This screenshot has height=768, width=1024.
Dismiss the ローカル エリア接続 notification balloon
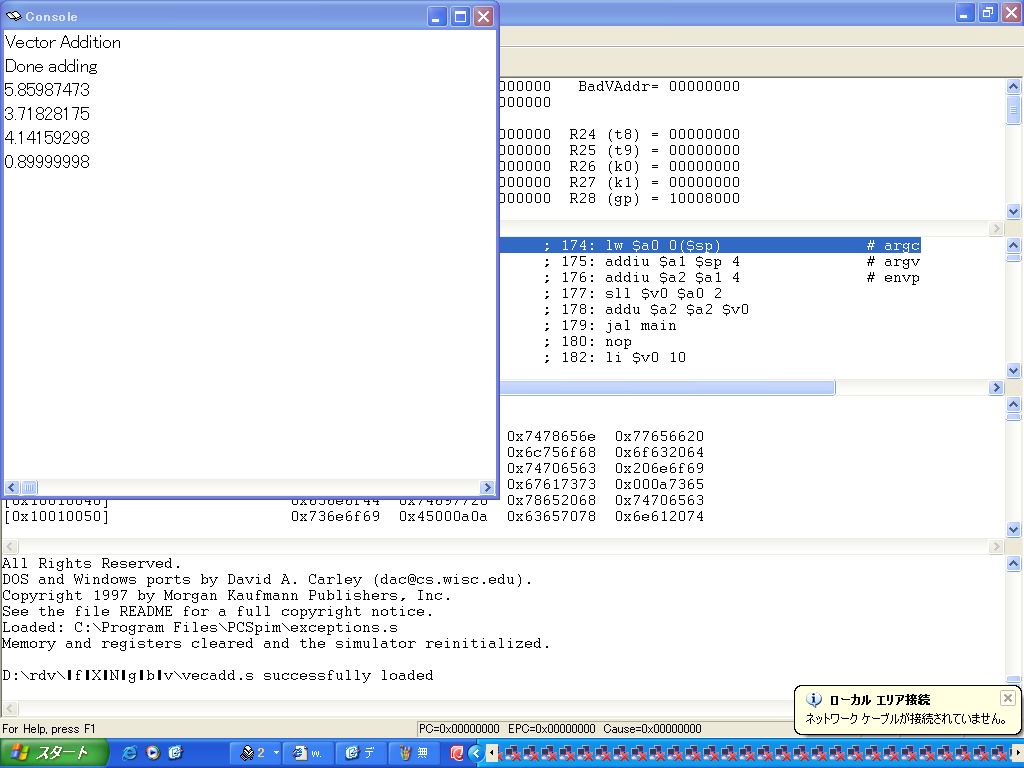[1007, 698]
